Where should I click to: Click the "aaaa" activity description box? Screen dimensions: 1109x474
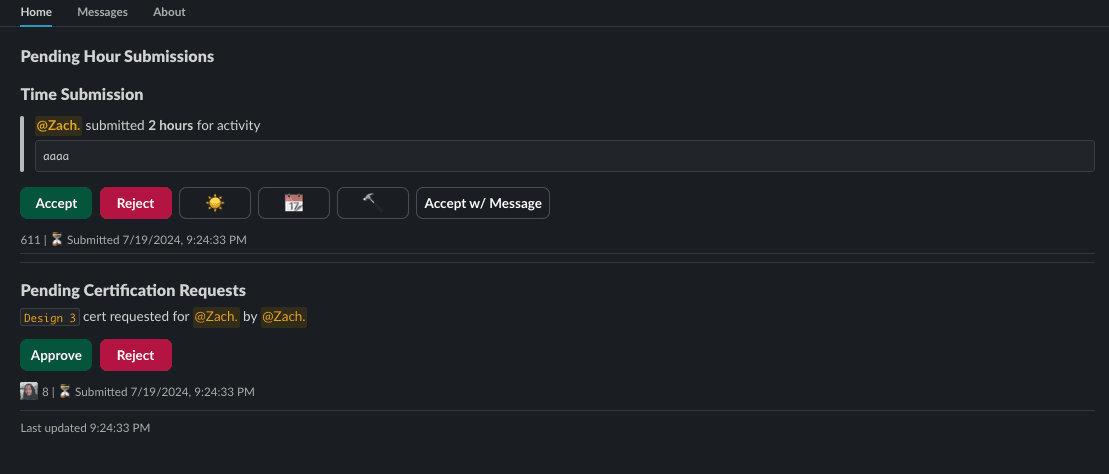(x=564, y=156)
